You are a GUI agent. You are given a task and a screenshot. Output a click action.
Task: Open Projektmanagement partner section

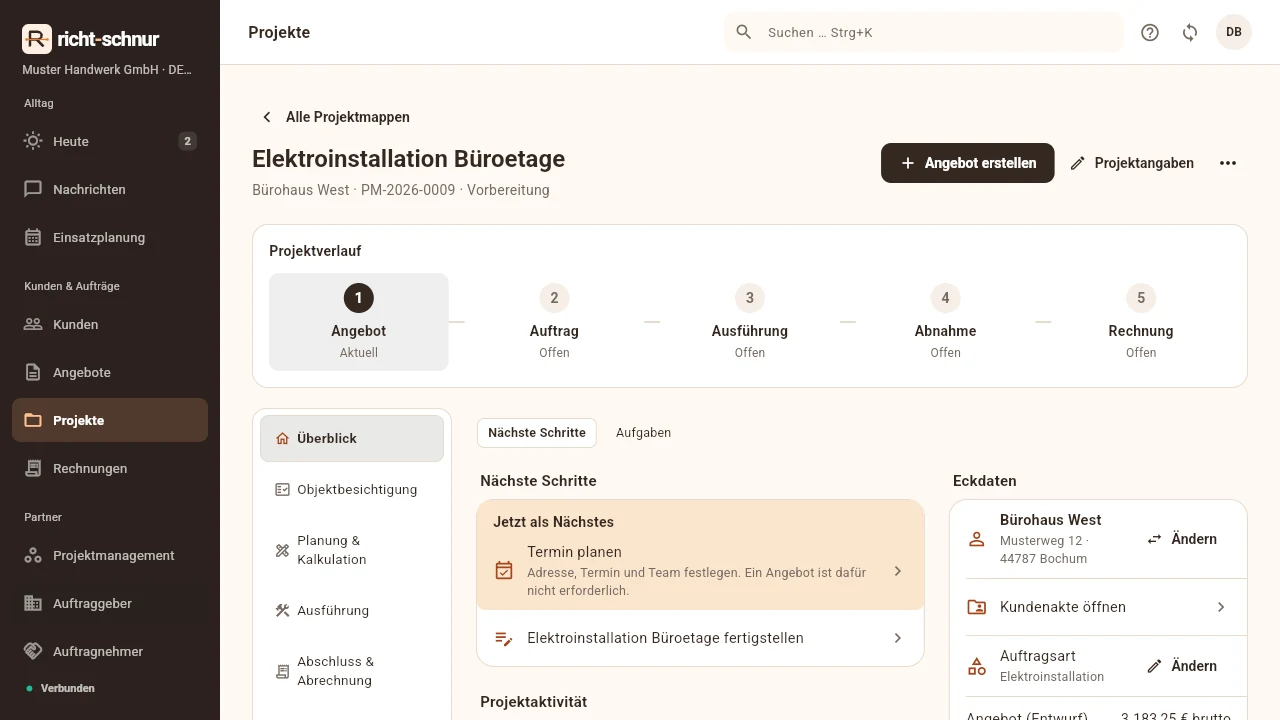(110, 555)
